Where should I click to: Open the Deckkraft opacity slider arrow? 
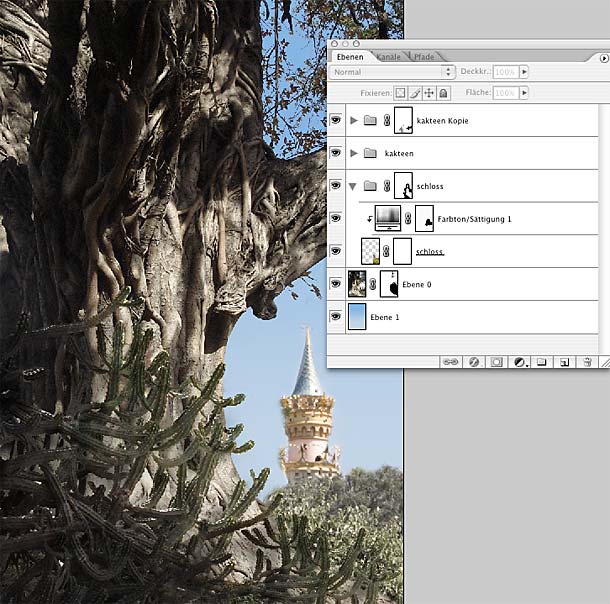tap(524, 72)
